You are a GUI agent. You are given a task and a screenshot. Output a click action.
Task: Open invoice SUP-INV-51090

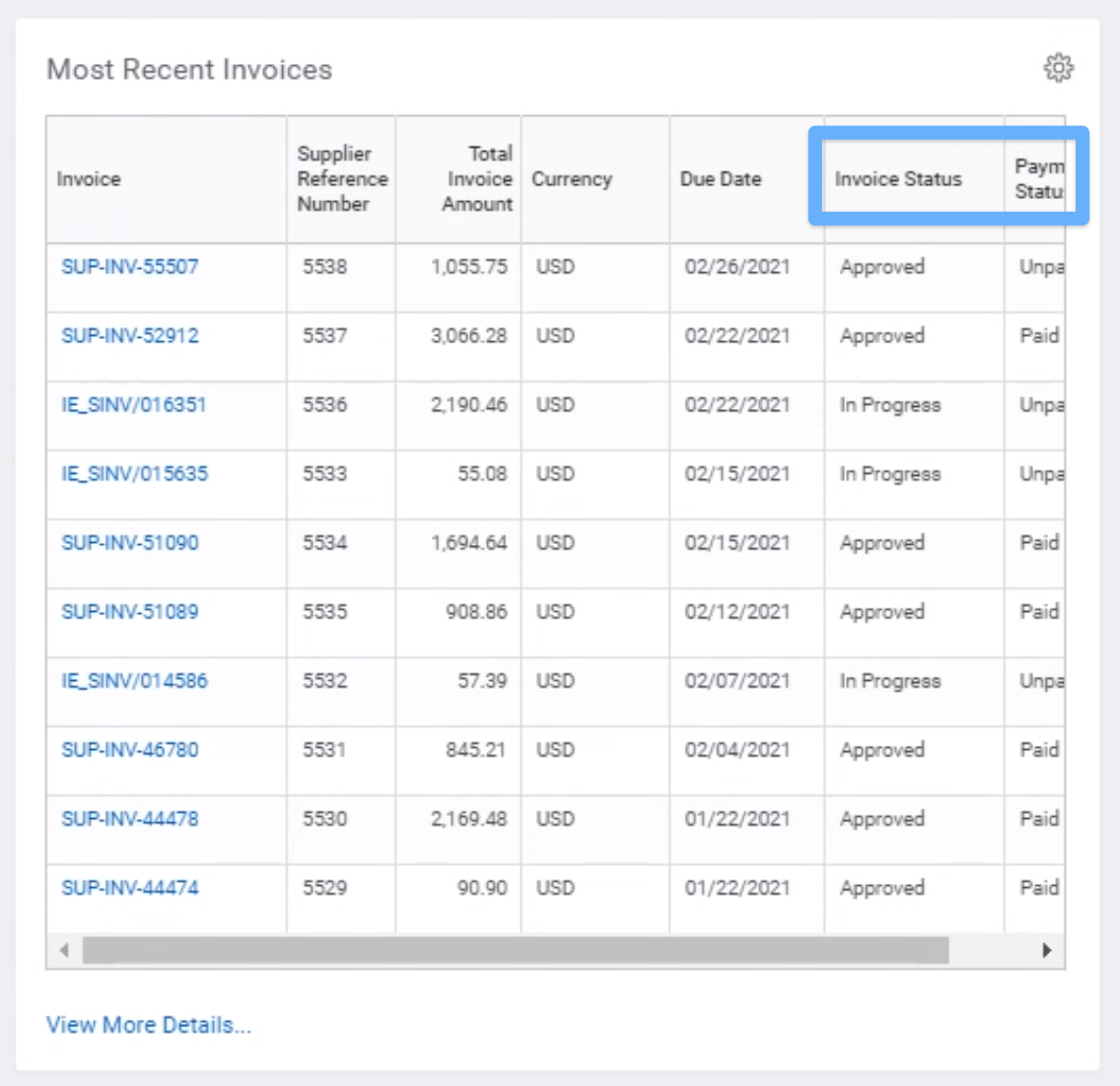click(x=129, y=542)
